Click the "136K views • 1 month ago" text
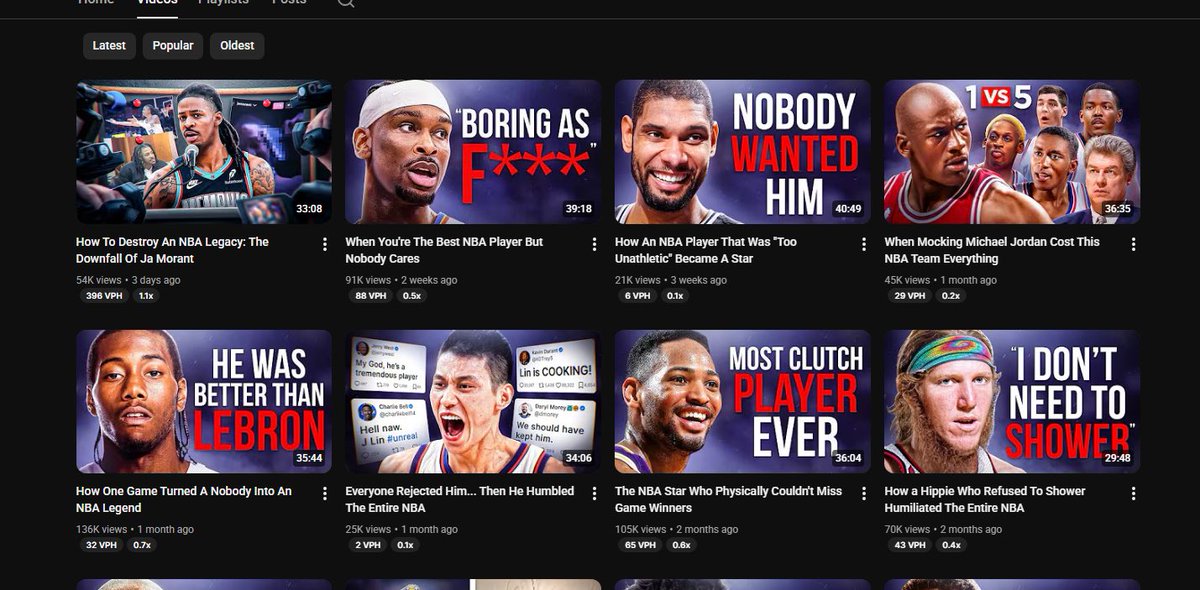1200x590 pixels. click(135, 529)
